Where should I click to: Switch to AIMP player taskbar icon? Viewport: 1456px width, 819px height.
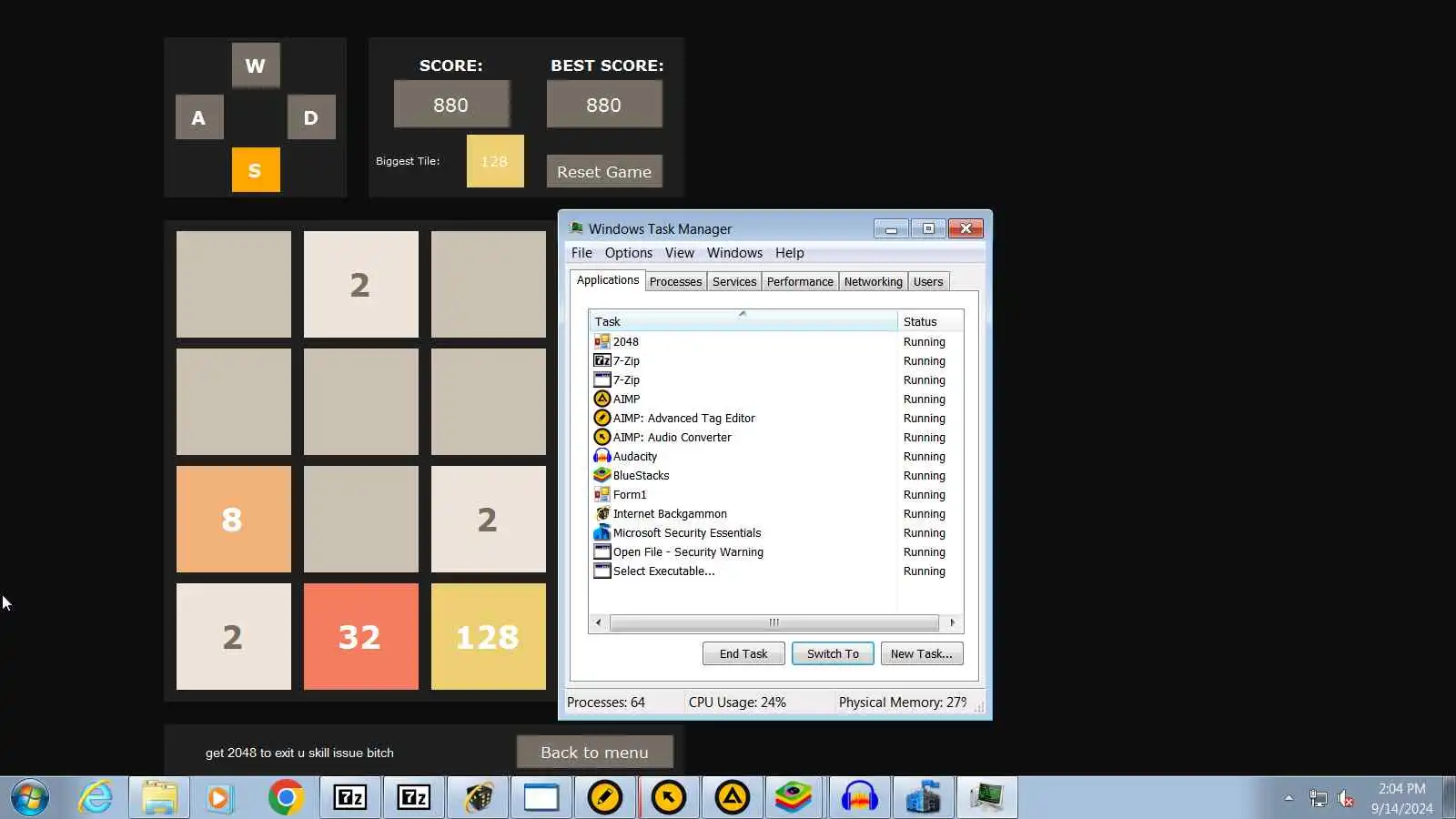pyautogui.click(x=733, y=798)
